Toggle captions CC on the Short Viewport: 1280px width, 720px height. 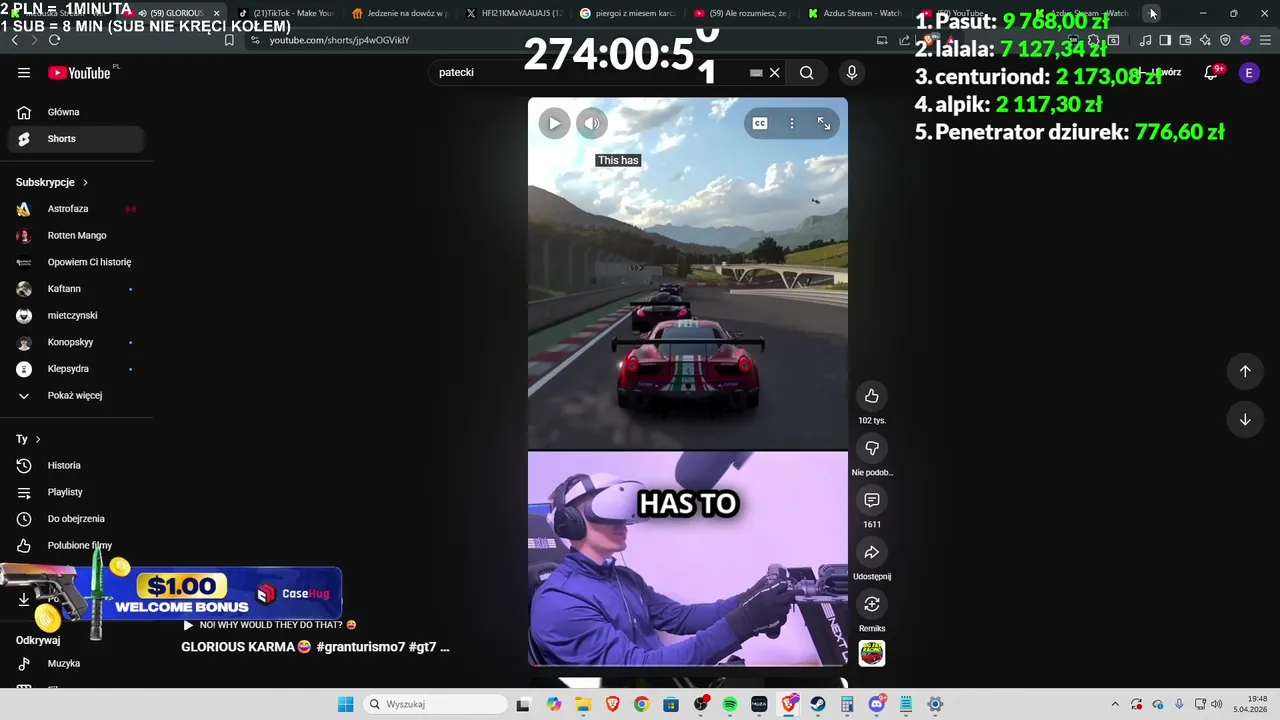pos(760,123)
